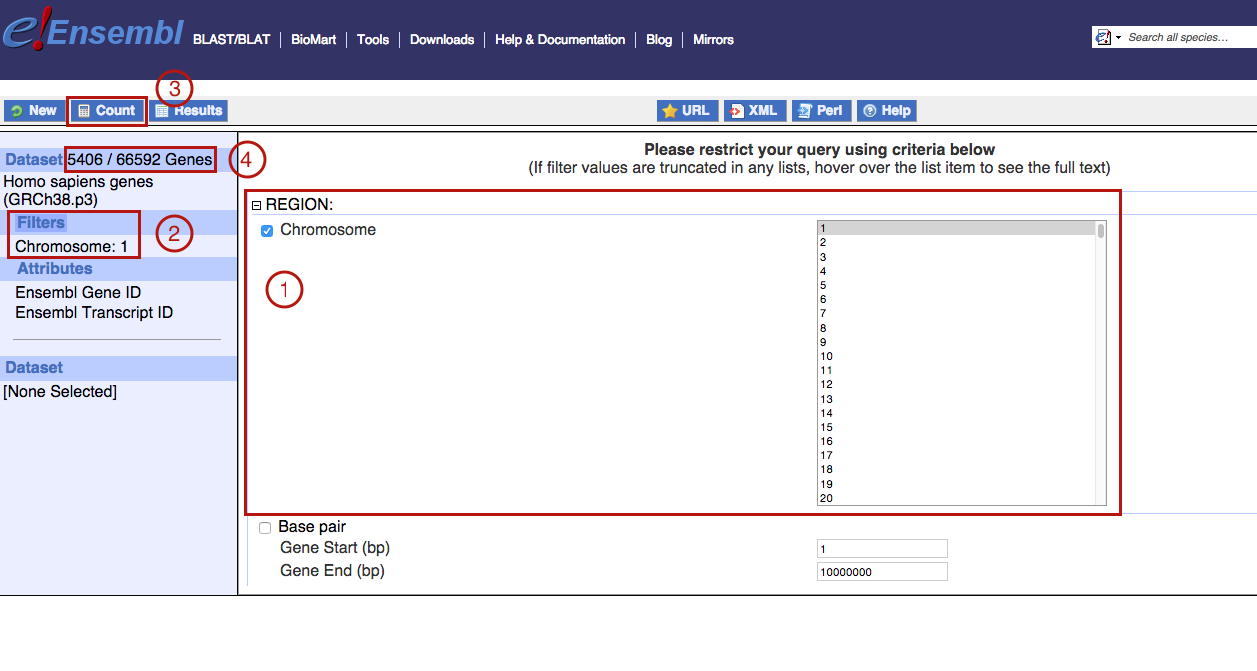Click the Gene End (bp) input field
The image size is (1257, 671).
click(881, 572)
